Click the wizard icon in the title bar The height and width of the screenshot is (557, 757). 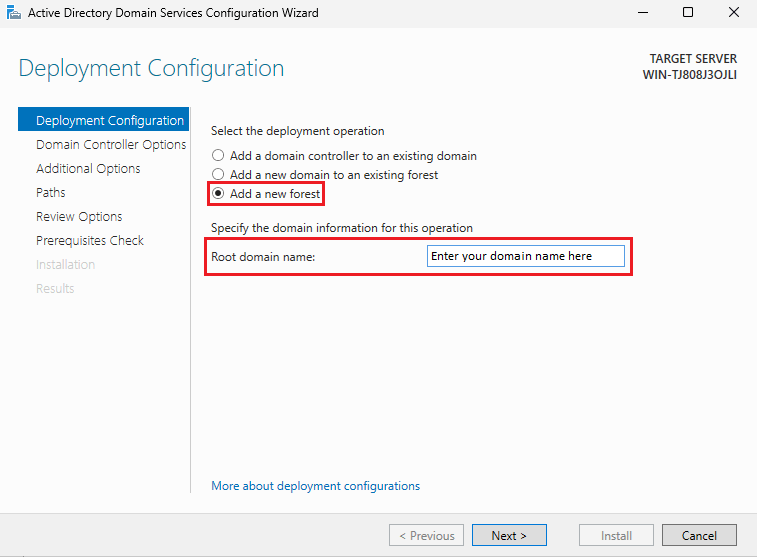tap(14, 13)
